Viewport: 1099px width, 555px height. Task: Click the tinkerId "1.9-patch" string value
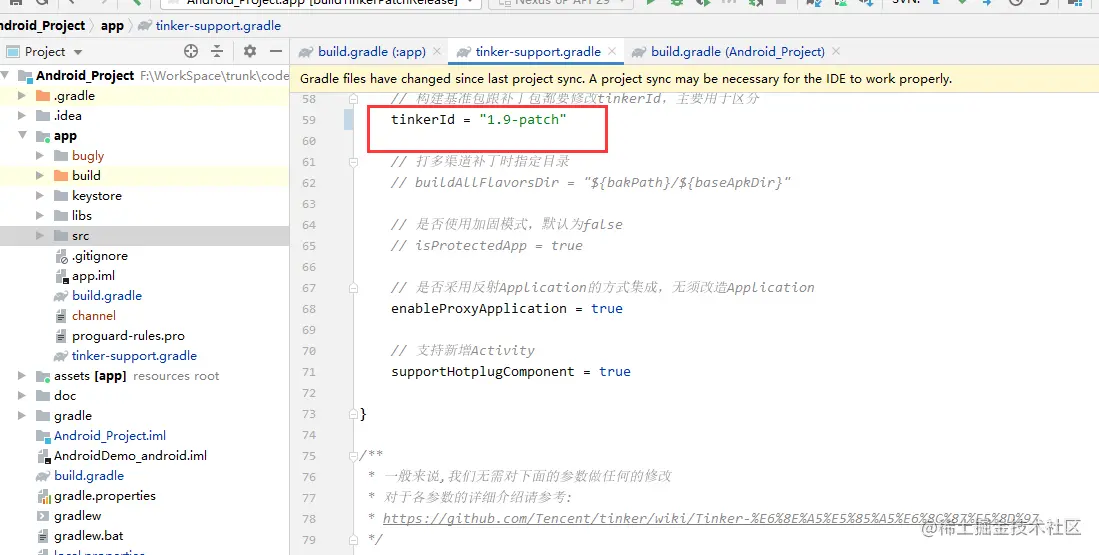523,120
